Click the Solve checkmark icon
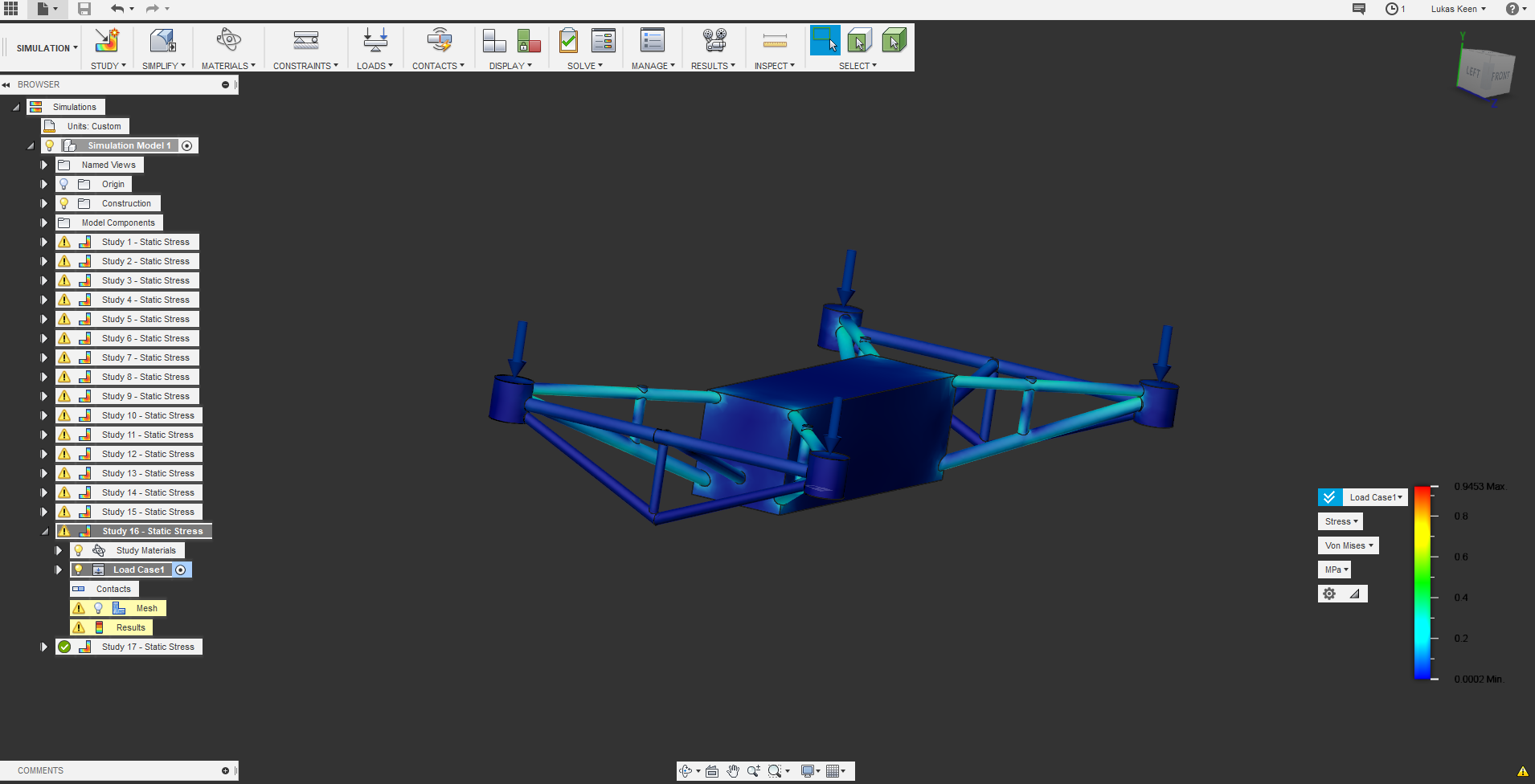This screenshot has height=784, width=1535. pos(569,40)
